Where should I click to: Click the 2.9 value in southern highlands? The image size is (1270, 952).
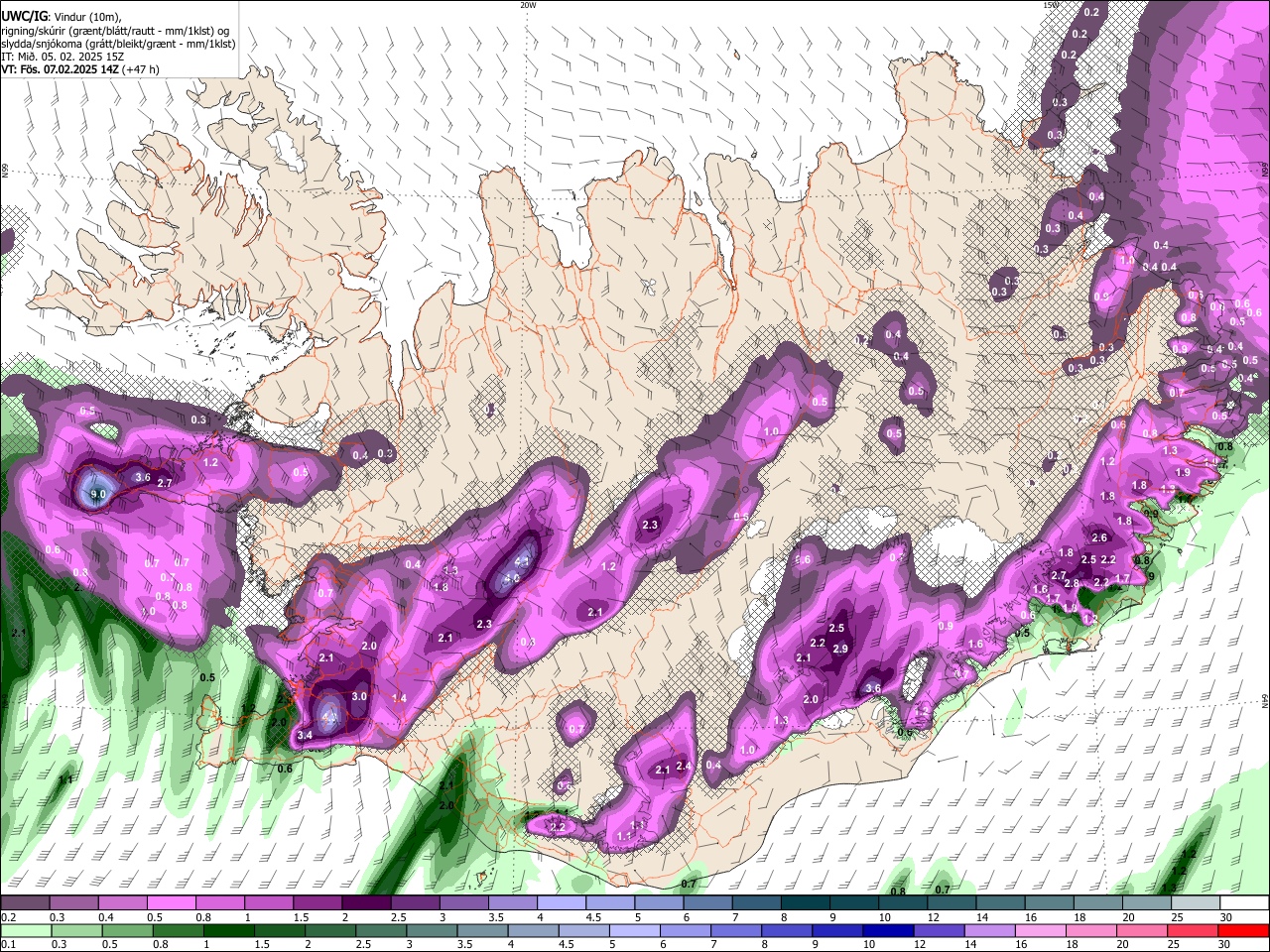click(x=841, y=649)
